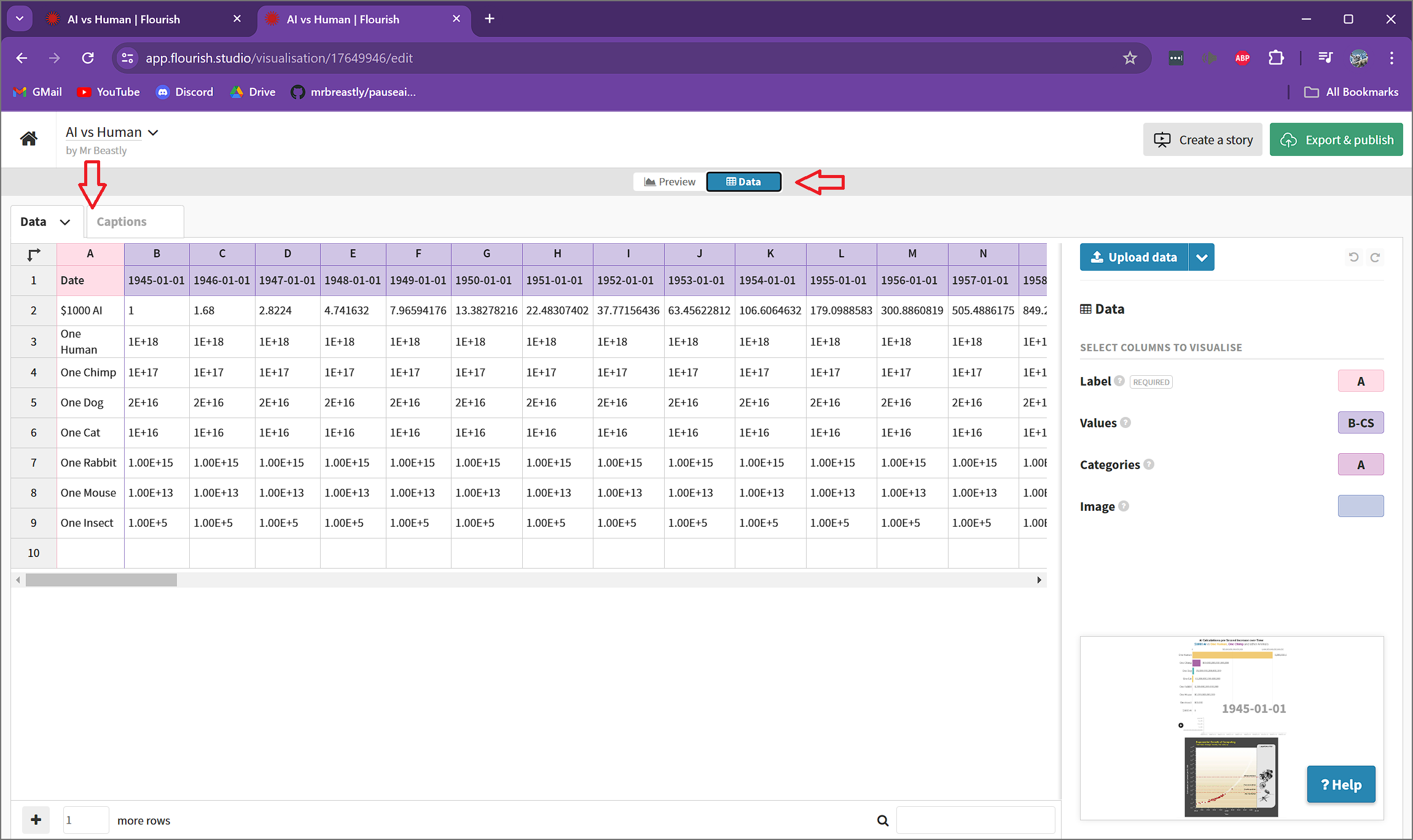Open the AI vs Human title chevron
Image resolution: width=1413 pixels, height=840 pixels.
tap(153, 132)
